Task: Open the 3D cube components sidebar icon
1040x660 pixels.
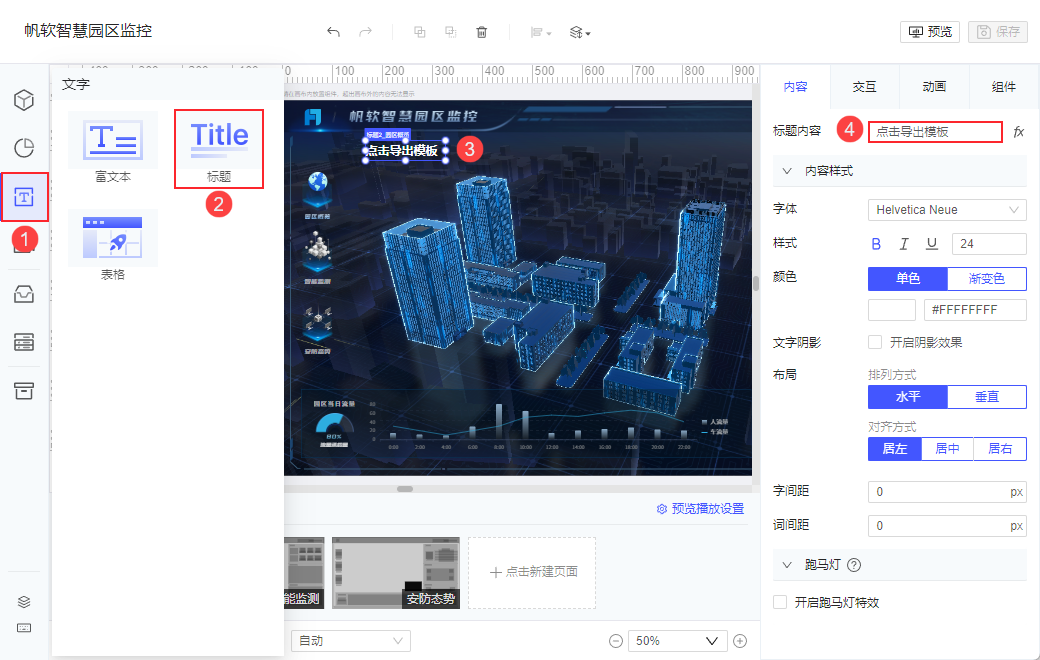Action: click(24, 100)
